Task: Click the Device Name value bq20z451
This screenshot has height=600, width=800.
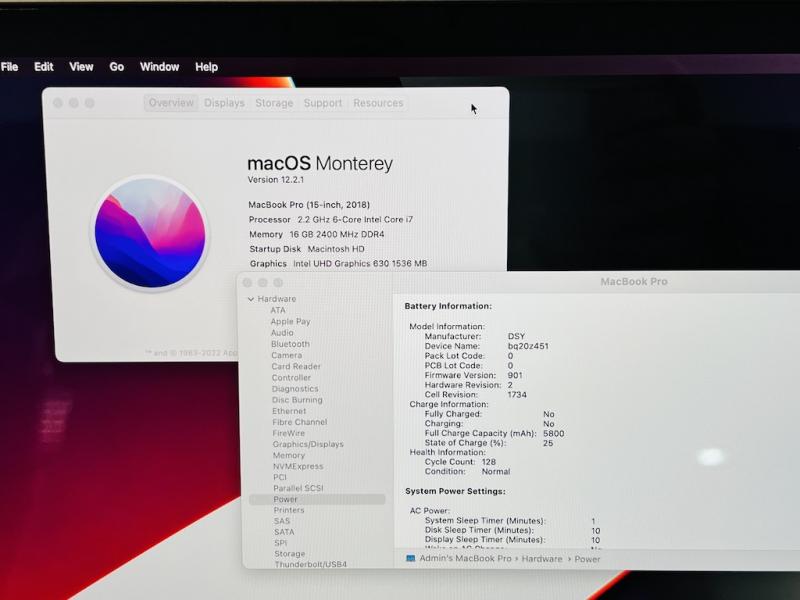Action: click(x=528, y=346)
